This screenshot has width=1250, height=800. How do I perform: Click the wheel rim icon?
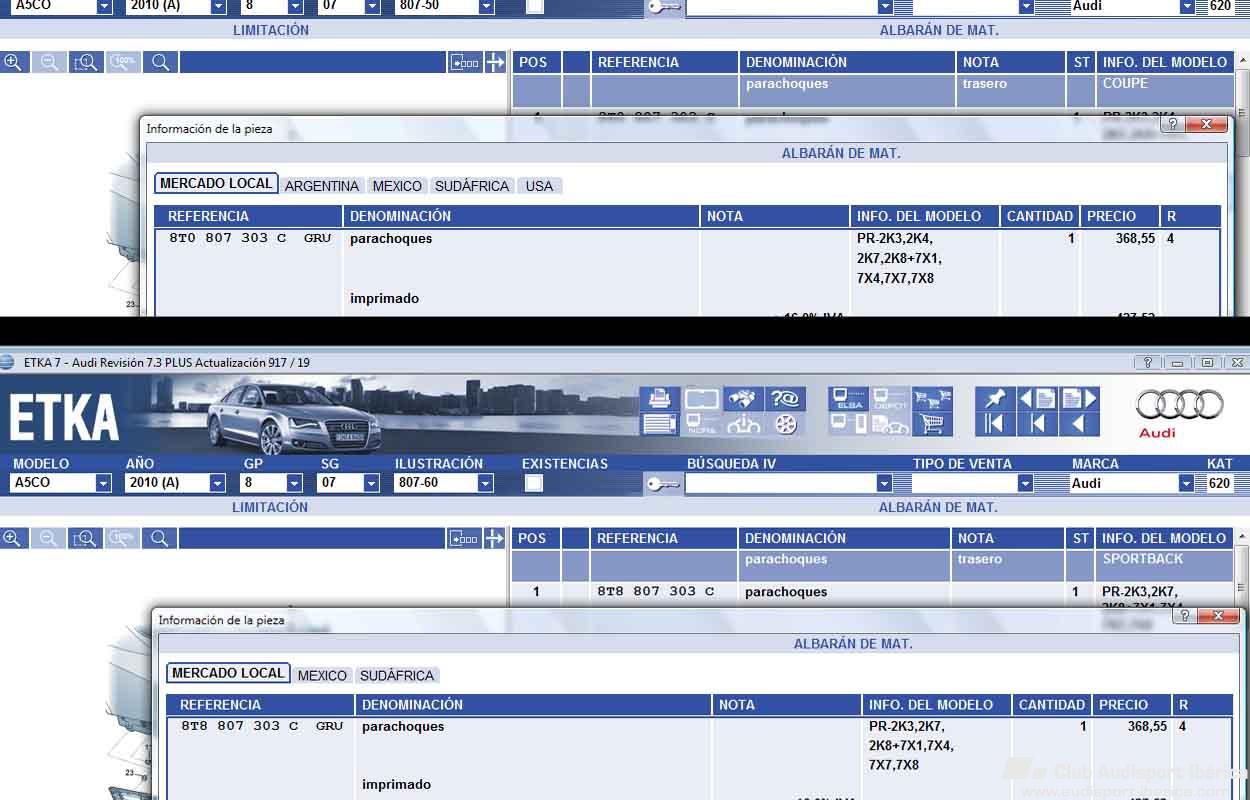point(785,424)
